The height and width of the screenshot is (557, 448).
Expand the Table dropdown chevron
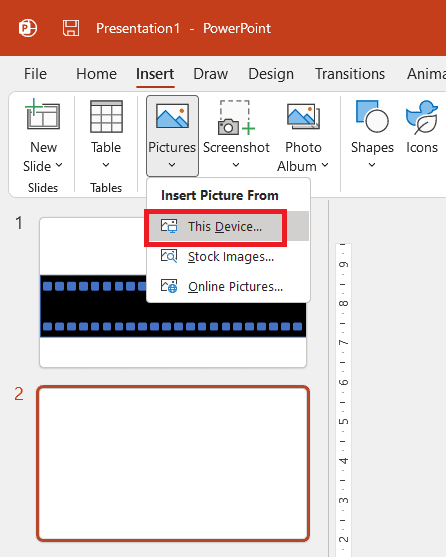click(106, 165)
